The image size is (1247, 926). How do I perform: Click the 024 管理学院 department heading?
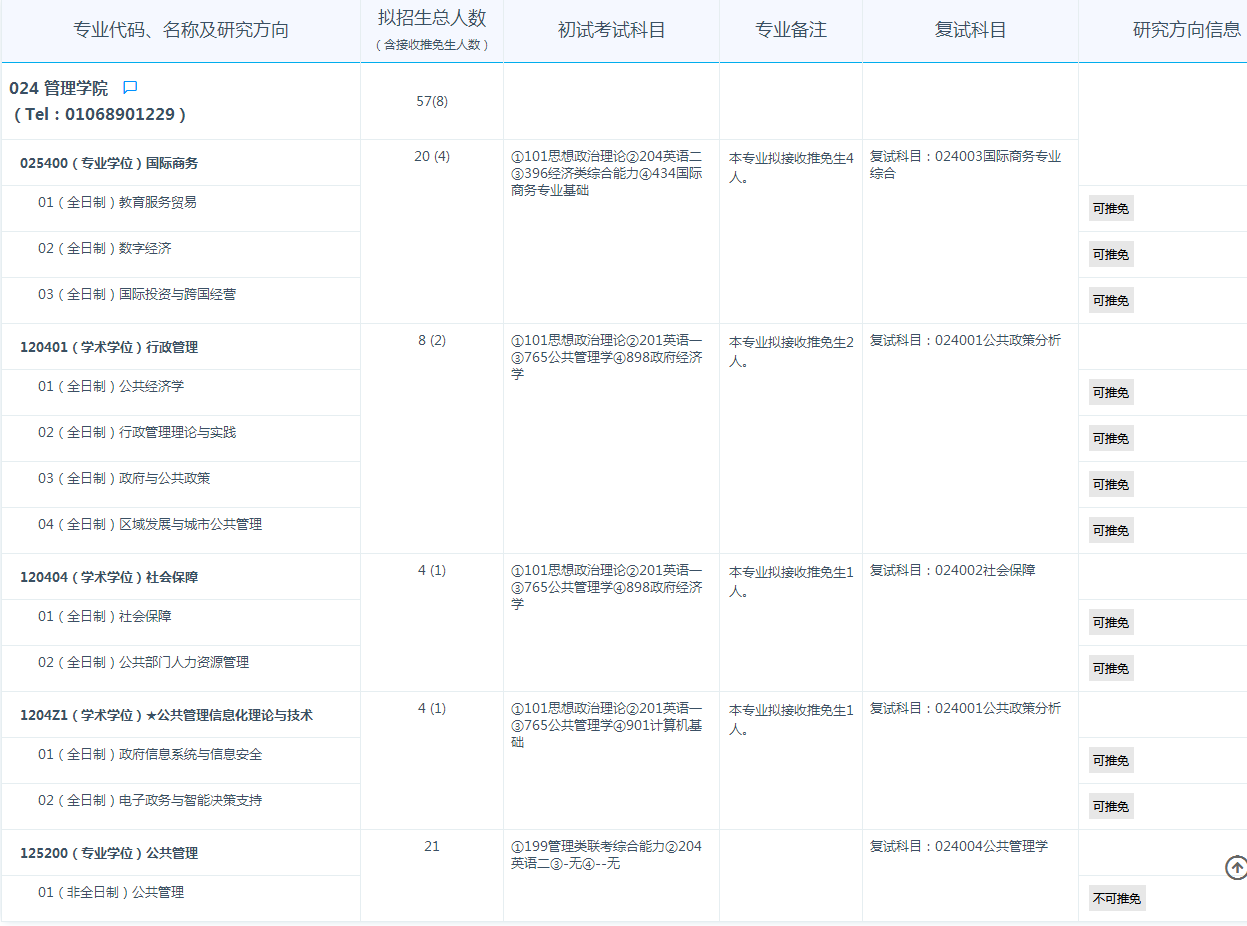point(58,88)
